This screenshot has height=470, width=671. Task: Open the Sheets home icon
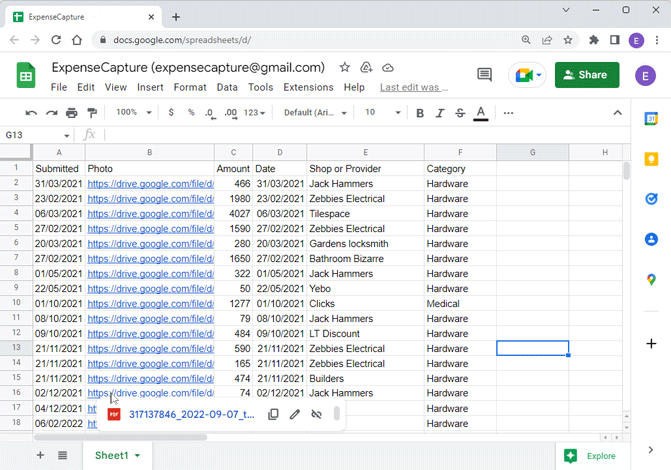(x=26, y=75)
